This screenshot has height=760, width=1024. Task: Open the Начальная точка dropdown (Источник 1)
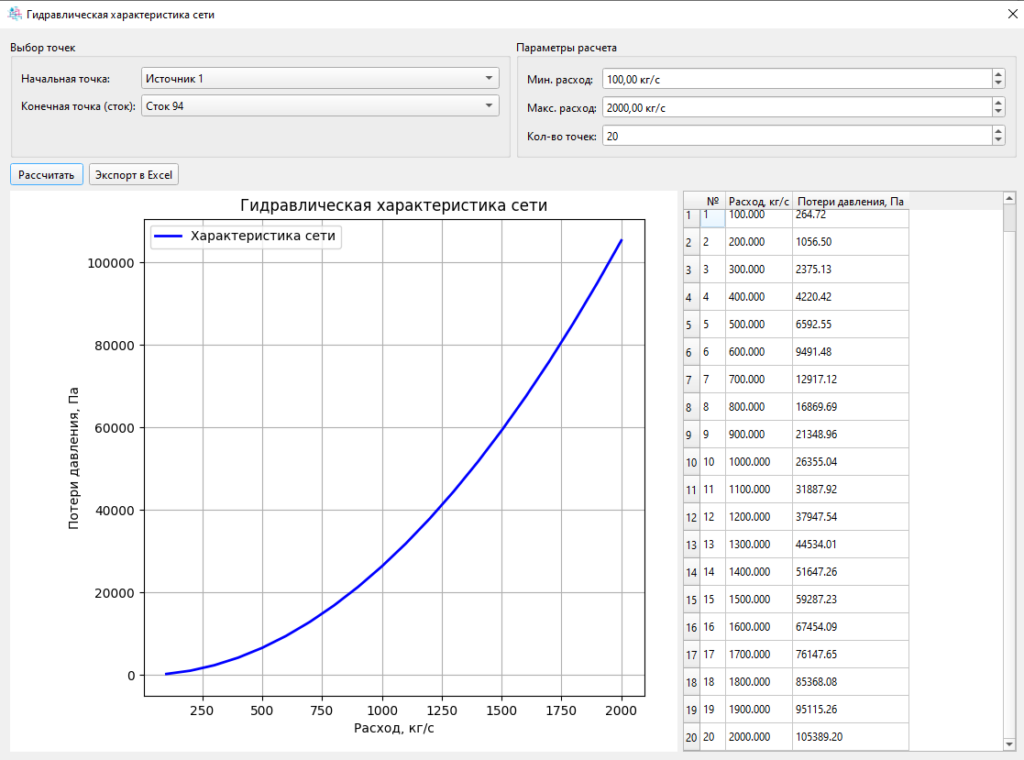coord(320,78)
